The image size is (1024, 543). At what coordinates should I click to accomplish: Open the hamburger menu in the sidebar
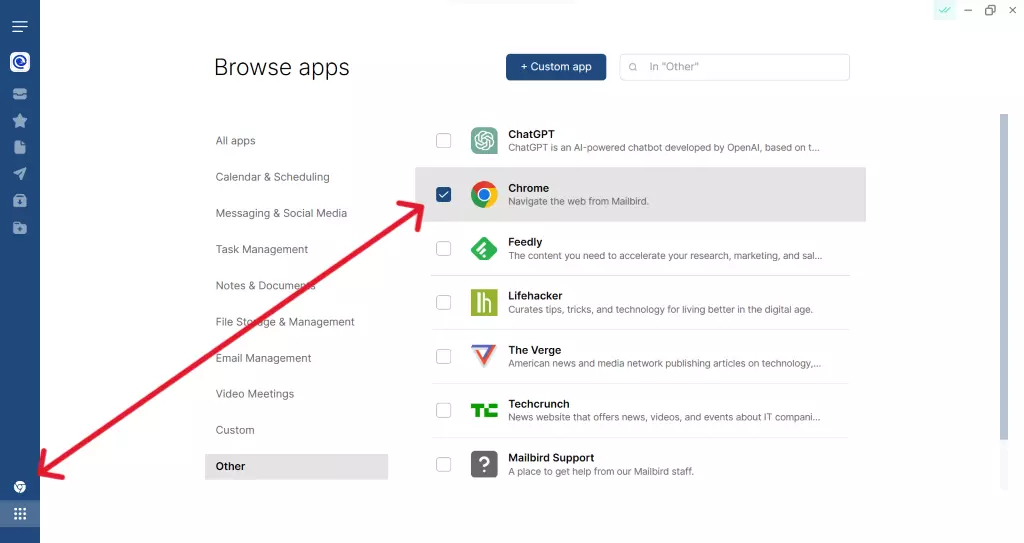[19, 26]
